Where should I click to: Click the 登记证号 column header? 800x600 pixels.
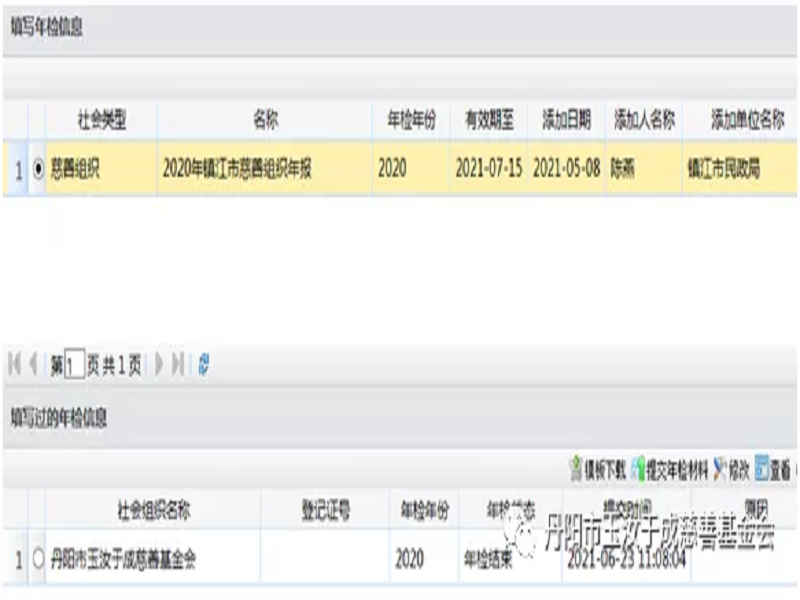coord(326,510)
